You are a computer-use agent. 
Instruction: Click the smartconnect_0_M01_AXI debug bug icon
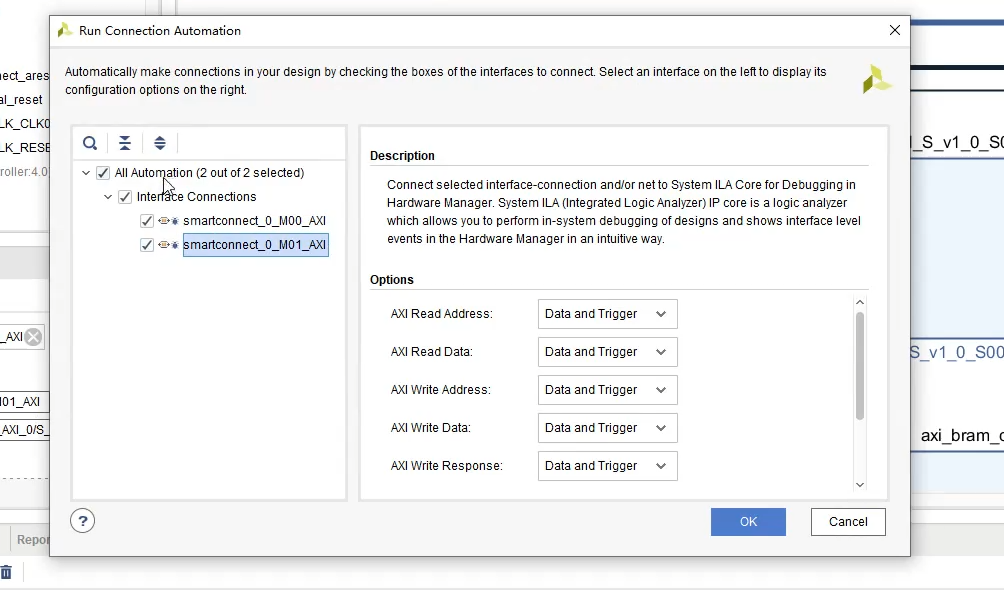pos(175,245)
